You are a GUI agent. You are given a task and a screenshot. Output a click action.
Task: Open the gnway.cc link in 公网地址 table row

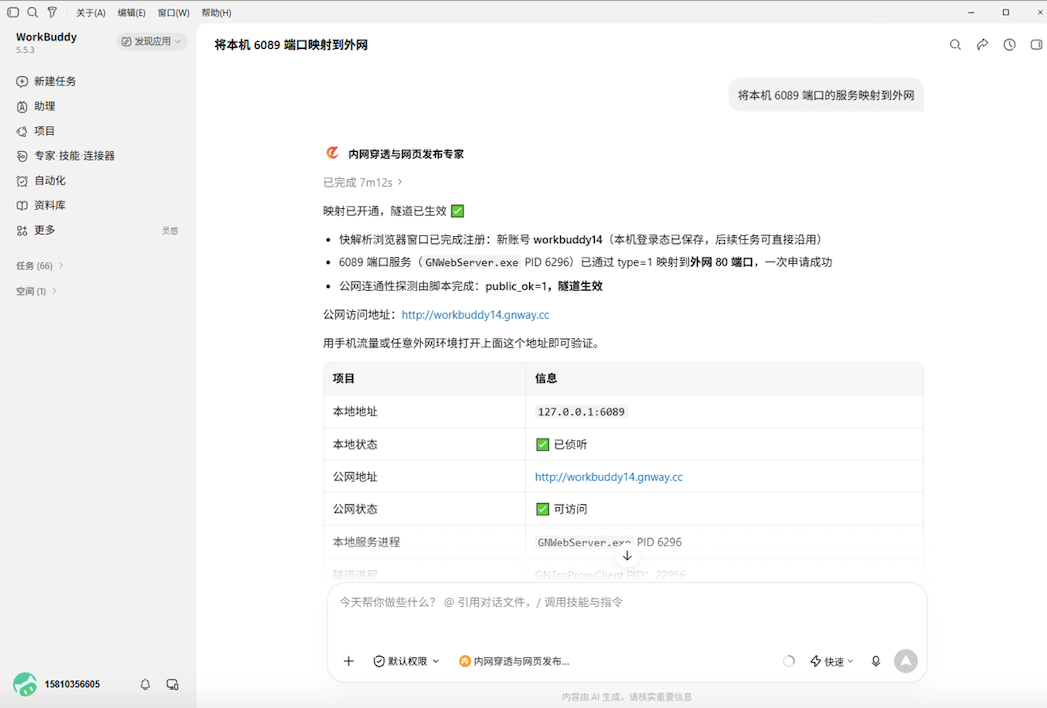pos(609,477)
